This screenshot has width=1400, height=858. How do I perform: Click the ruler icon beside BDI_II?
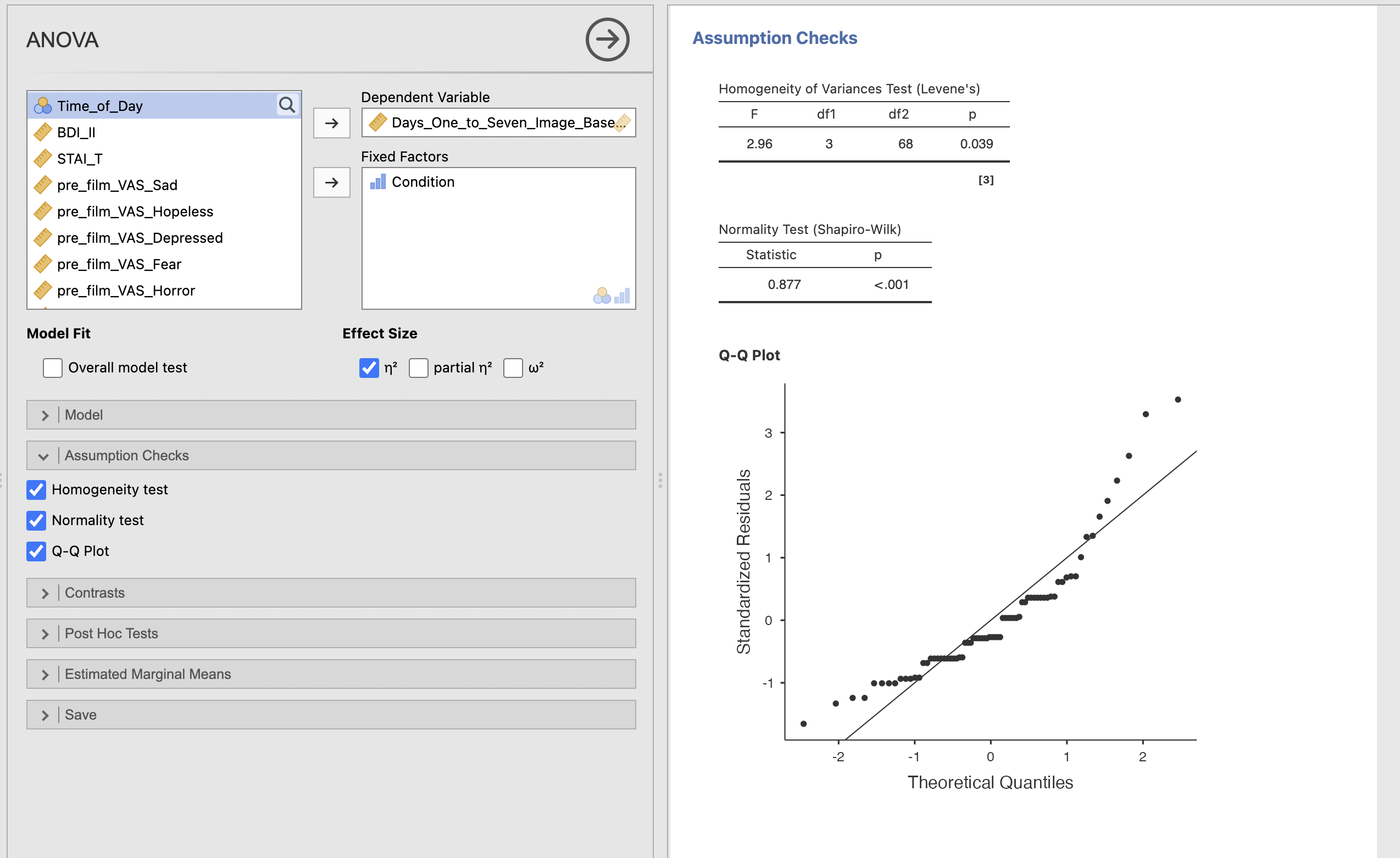tap(43, 132)
